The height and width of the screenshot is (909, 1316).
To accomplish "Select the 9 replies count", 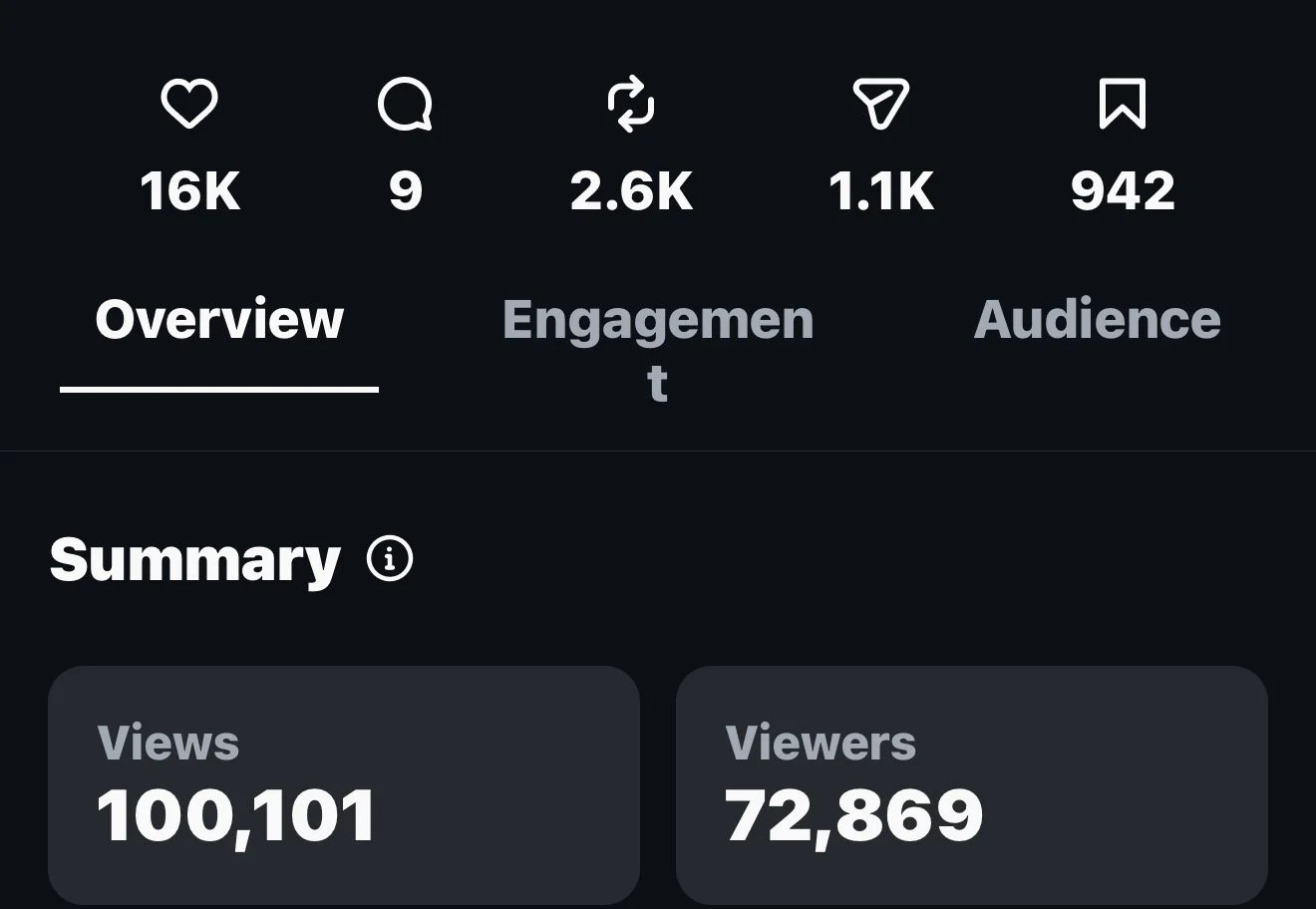I will (406, 190).
